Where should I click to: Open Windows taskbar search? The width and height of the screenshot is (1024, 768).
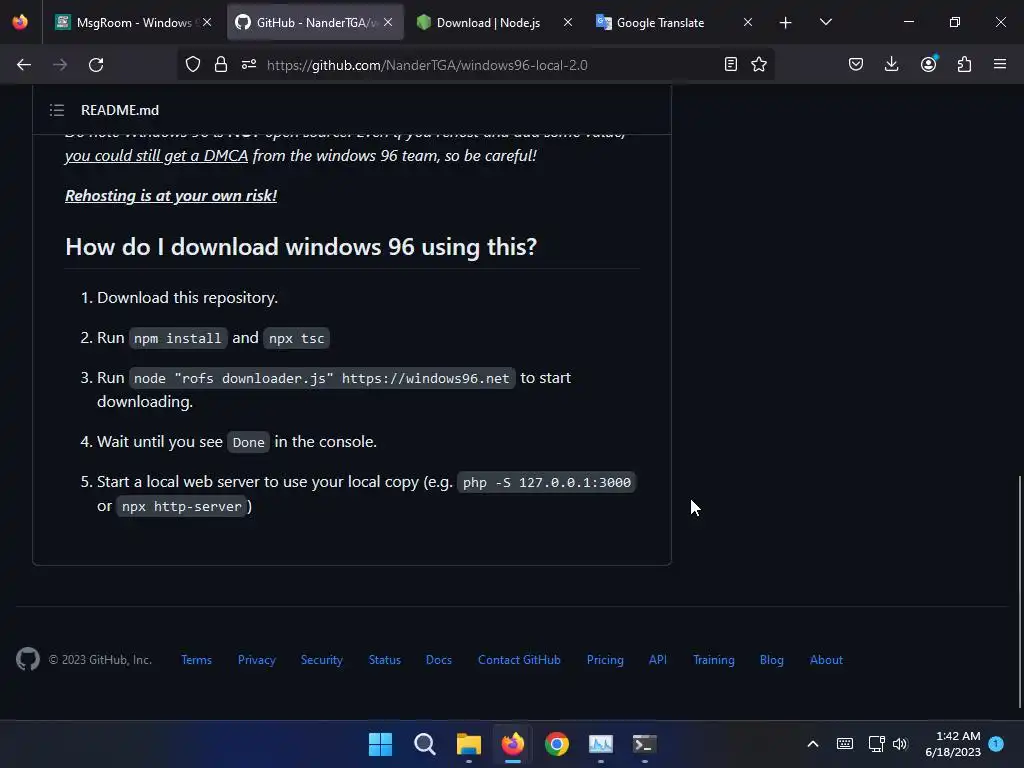click(424, 744)
